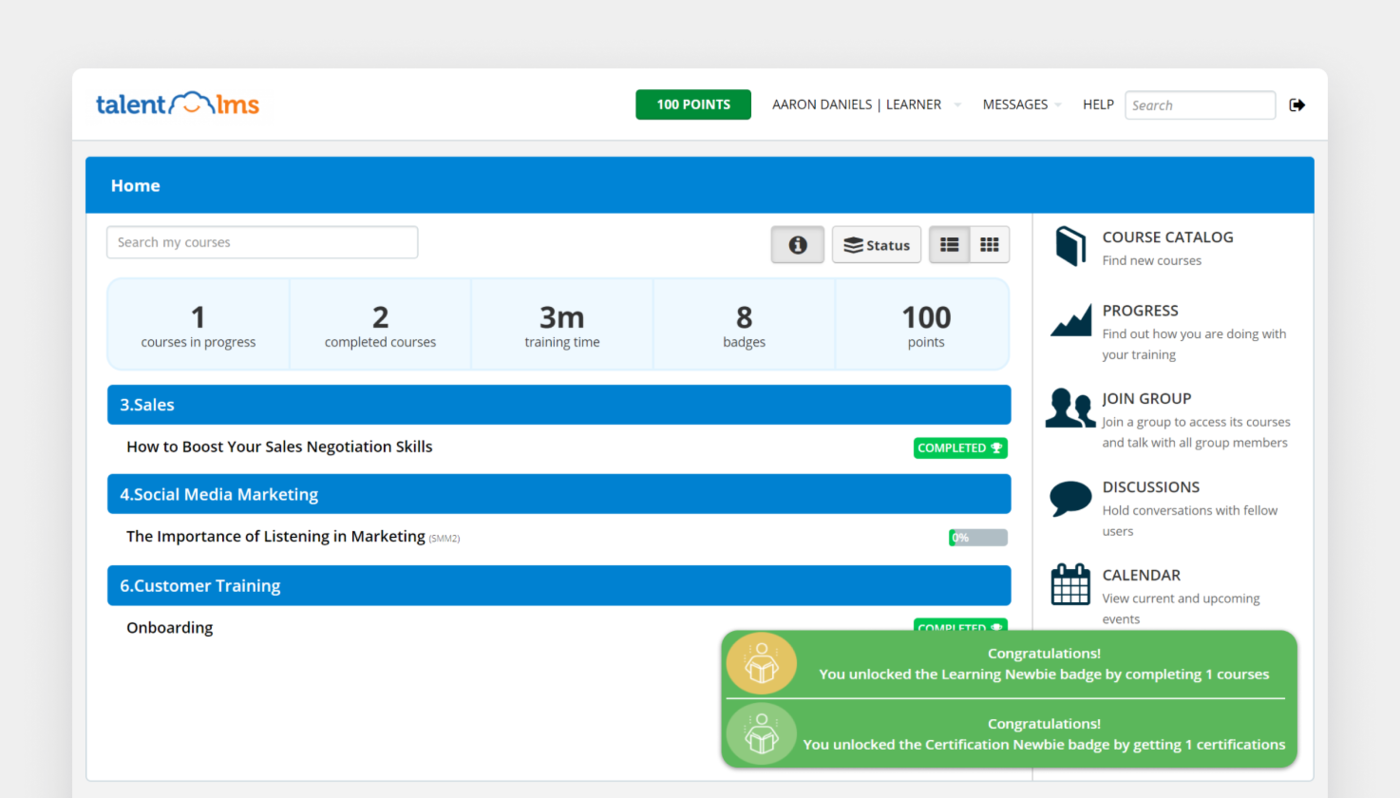The width and height of the screenshot is (1400, 798).
Task: Click the 6.Customer Training category header
Action: [559, 586]
